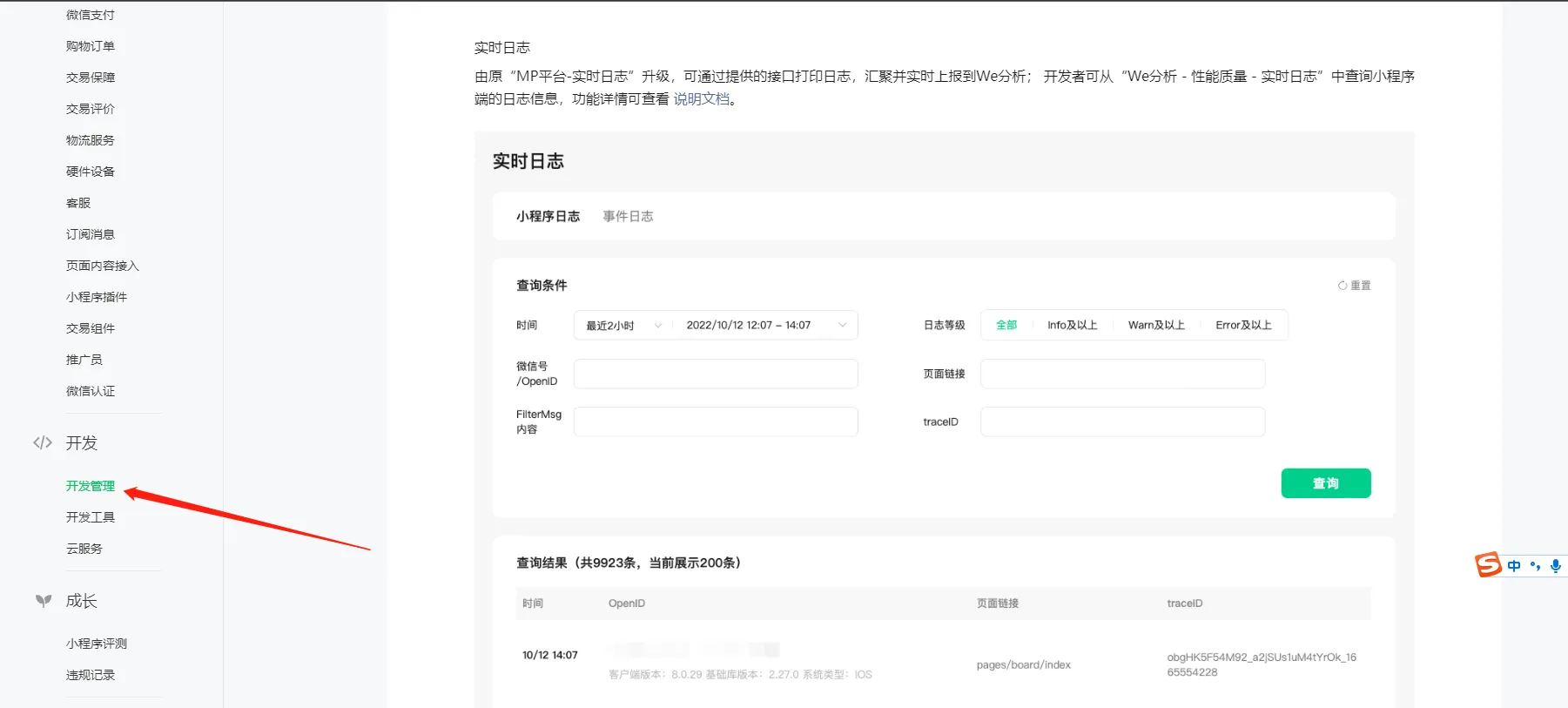Select 开发管理 in sidebar
Viewport: 1568px width, 708px height.
coord(91,486)
